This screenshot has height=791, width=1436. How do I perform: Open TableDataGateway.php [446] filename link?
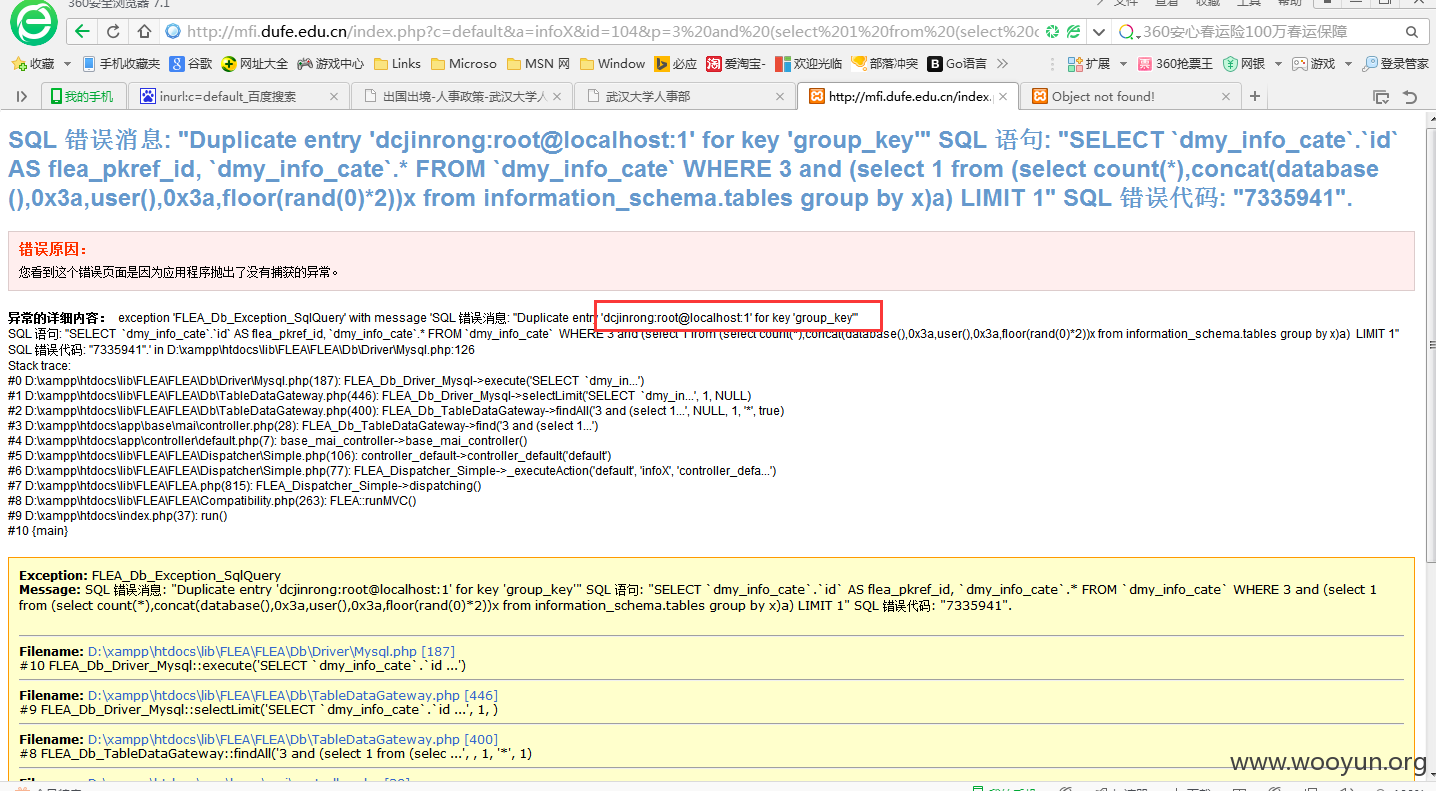click(293, 696)
